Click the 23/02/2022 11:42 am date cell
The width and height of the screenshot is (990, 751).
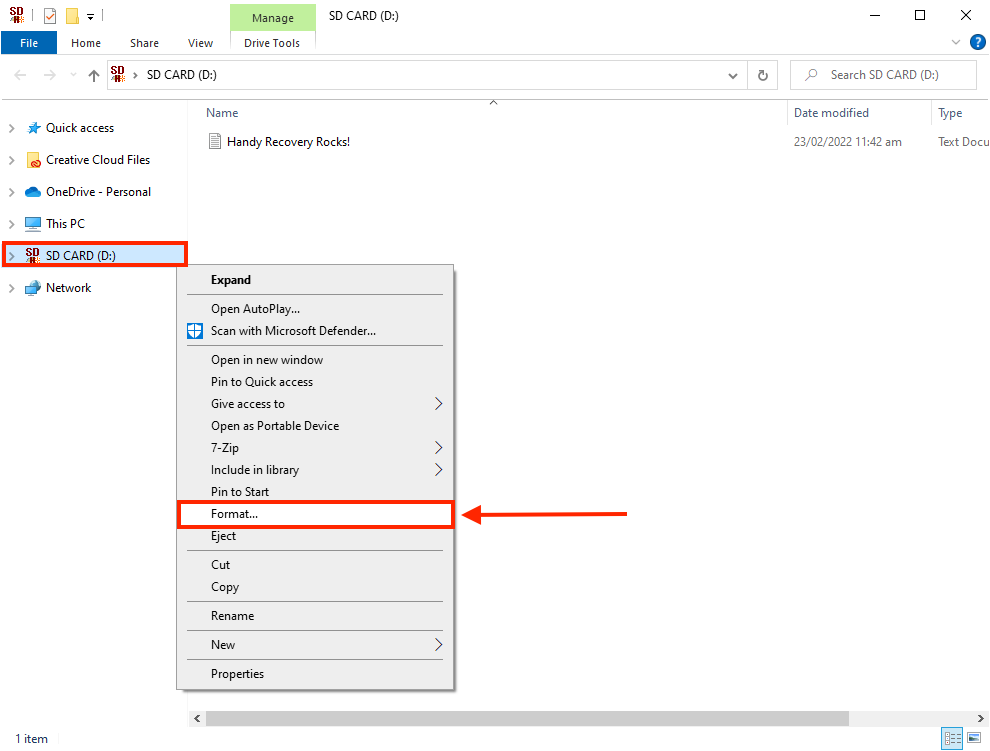847,142
